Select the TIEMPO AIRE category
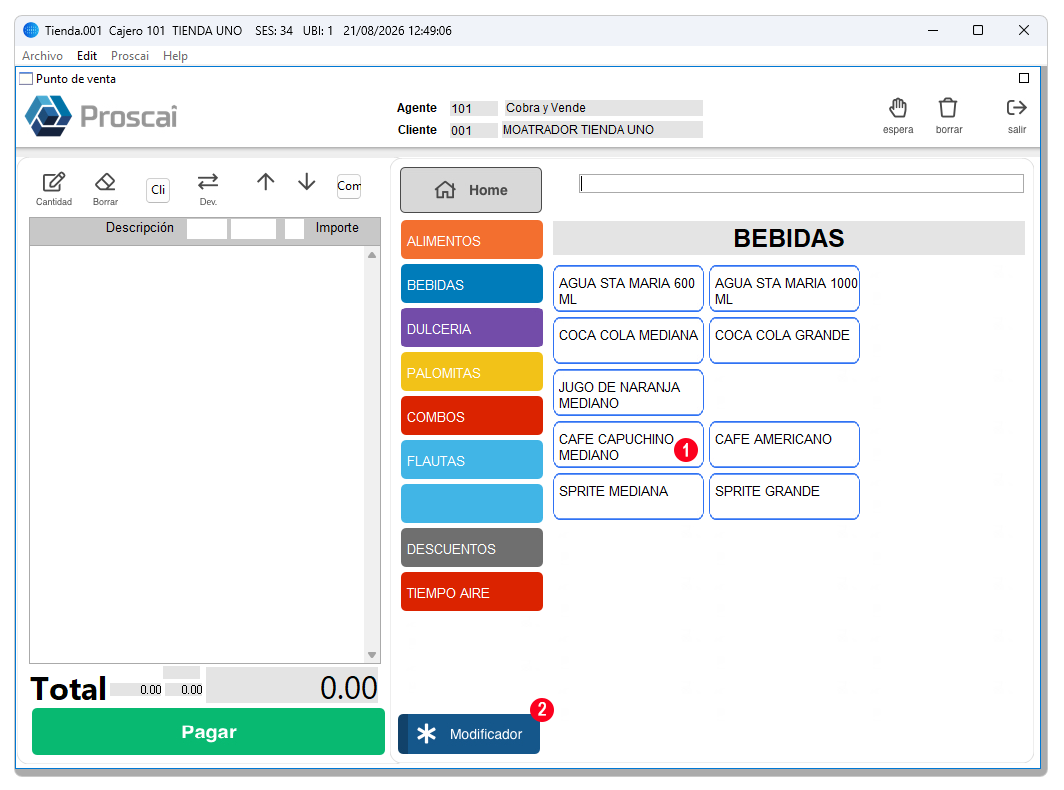 [x=472, y=592]
